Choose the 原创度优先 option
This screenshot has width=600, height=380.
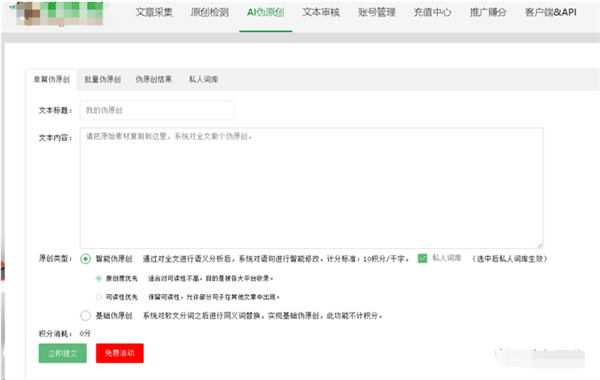click(x=99, y=278)
